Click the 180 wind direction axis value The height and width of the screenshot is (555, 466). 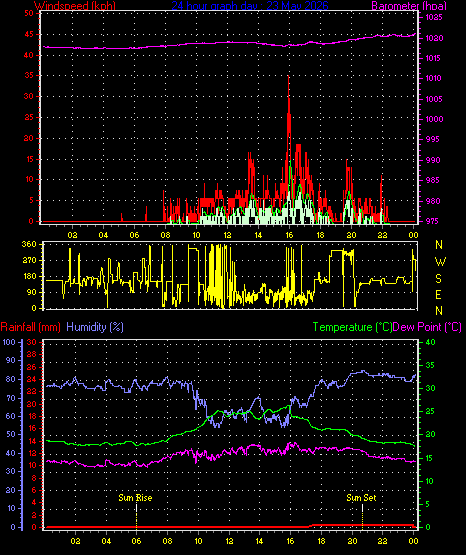click(x=29, y=276)
